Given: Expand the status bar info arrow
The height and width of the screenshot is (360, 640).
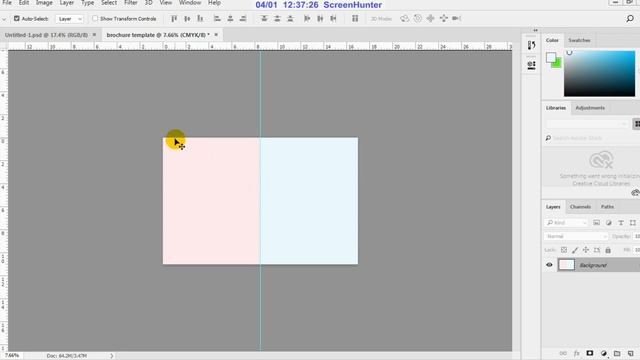Looking at the screenshot, I should click(111, 356).
